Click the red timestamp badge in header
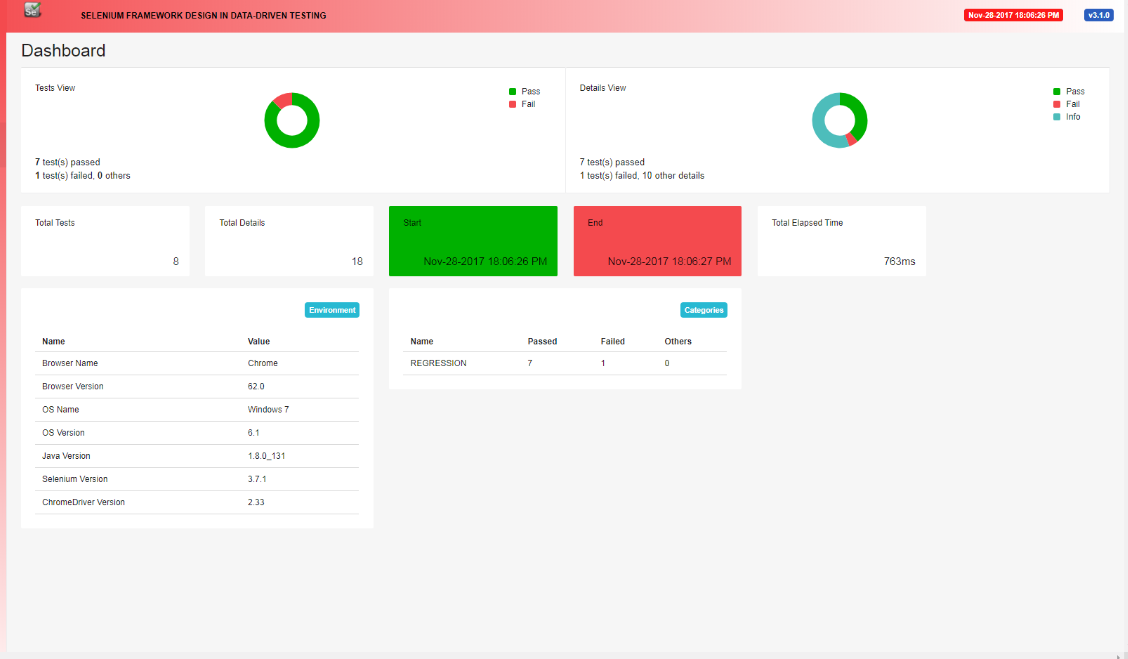The width and height of the screenshot is (1128, 659). coord(1013,15)
